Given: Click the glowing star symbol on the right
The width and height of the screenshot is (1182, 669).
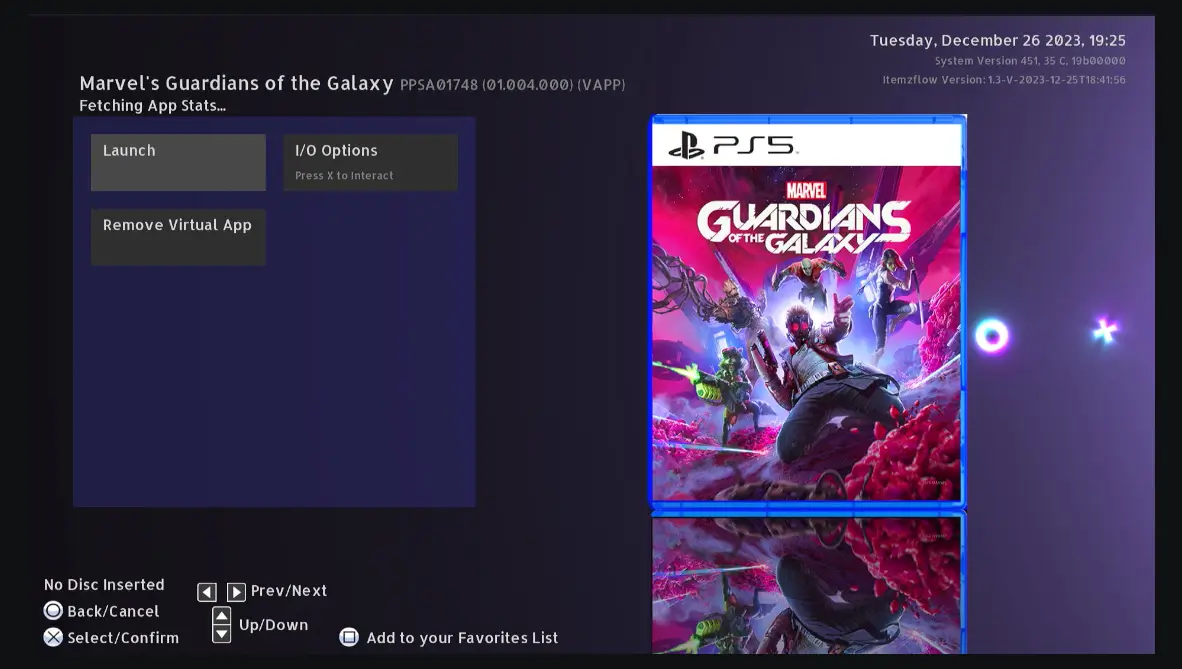Looking at the screenshot, I should click(x=1104, y=331).
